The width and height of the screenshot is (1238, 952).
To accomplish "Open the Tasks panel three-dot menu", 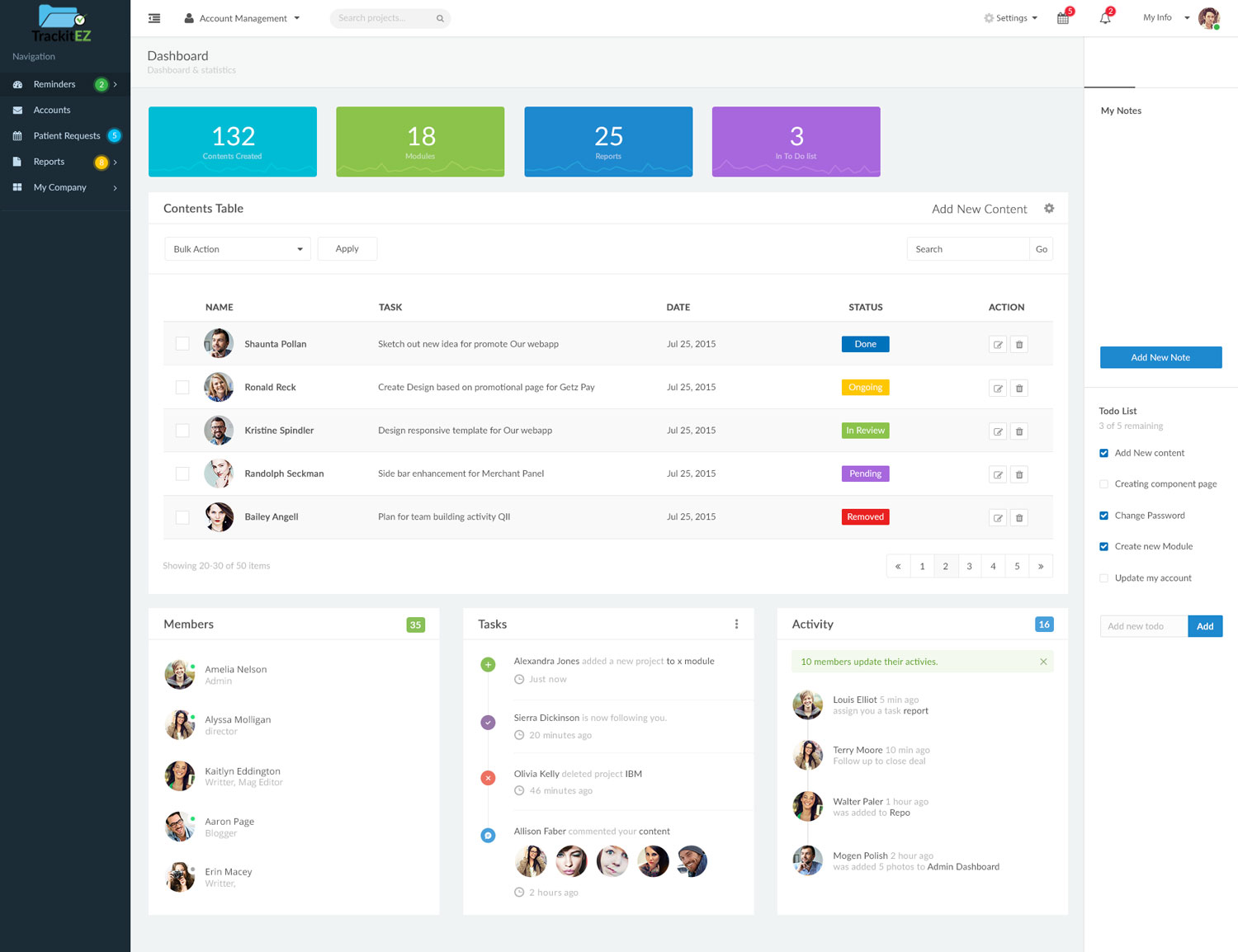I will pos(736,624).
